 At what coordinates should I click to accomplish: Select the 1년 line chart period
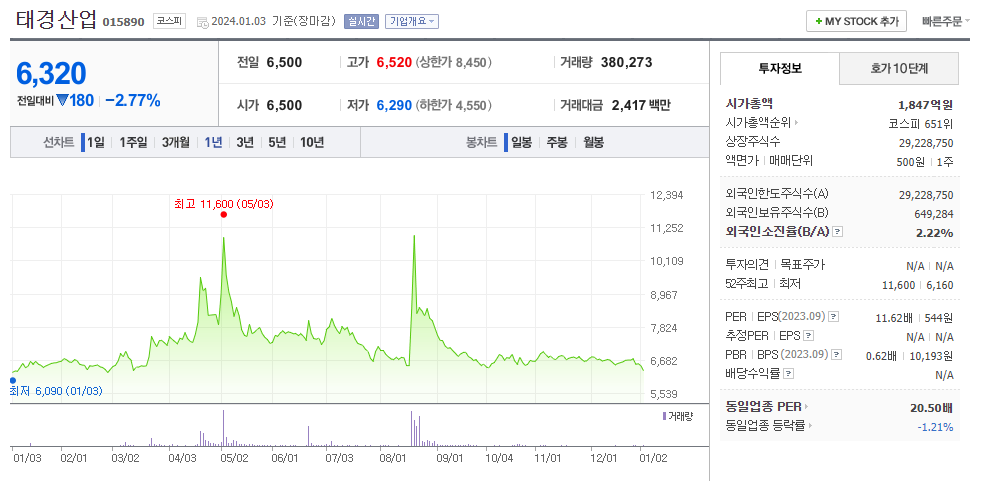click(x=213, y=143)
